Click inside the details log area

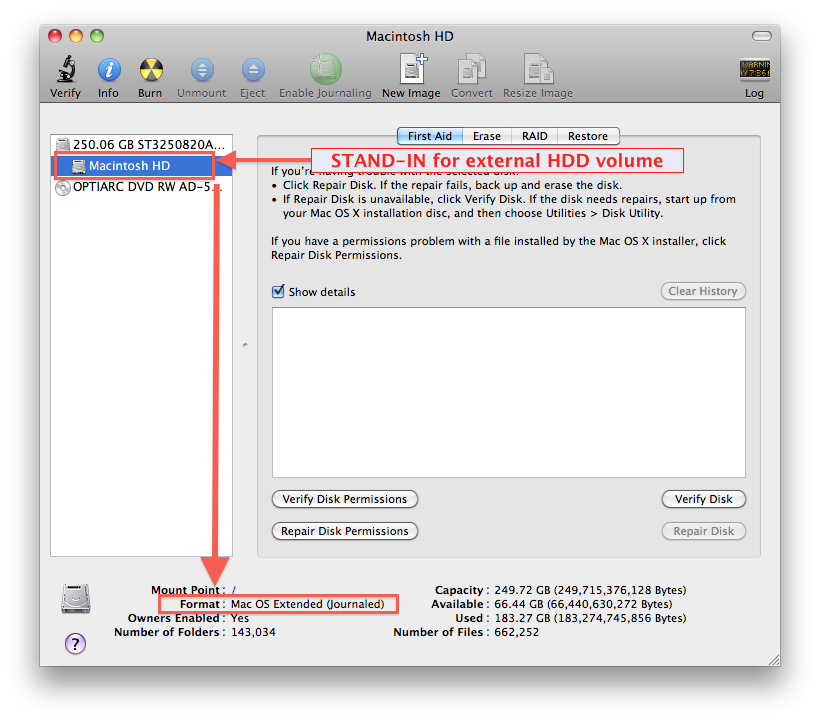pyautogui.click(x=509, y=392)
